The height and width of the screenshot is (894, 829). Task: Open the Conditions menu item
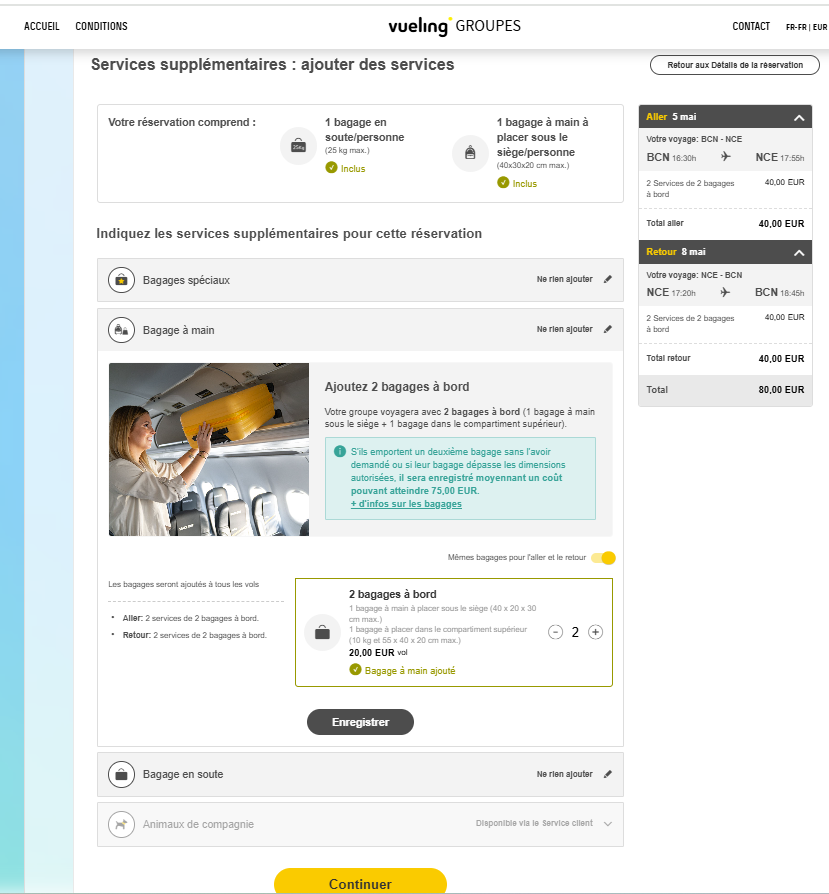pos(101,26)
